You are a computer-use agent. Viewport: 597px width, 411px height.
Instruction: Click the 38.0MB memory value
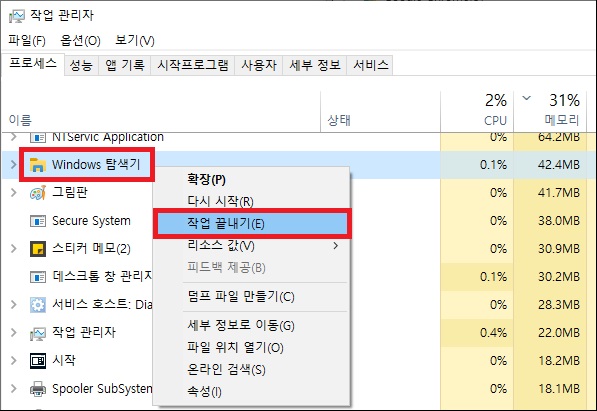click(559, 221)
